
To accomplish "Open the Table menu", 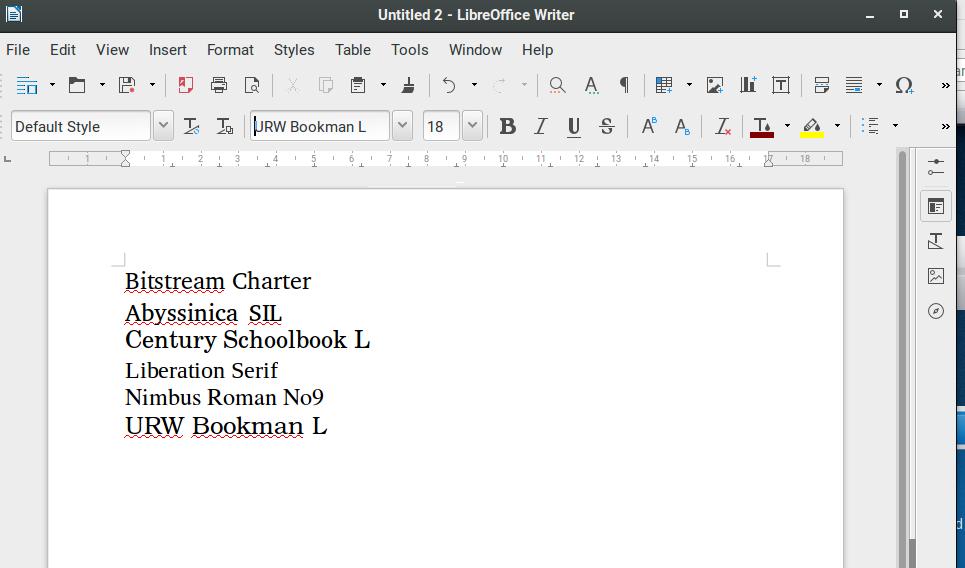I will click(x=352, y=50).
